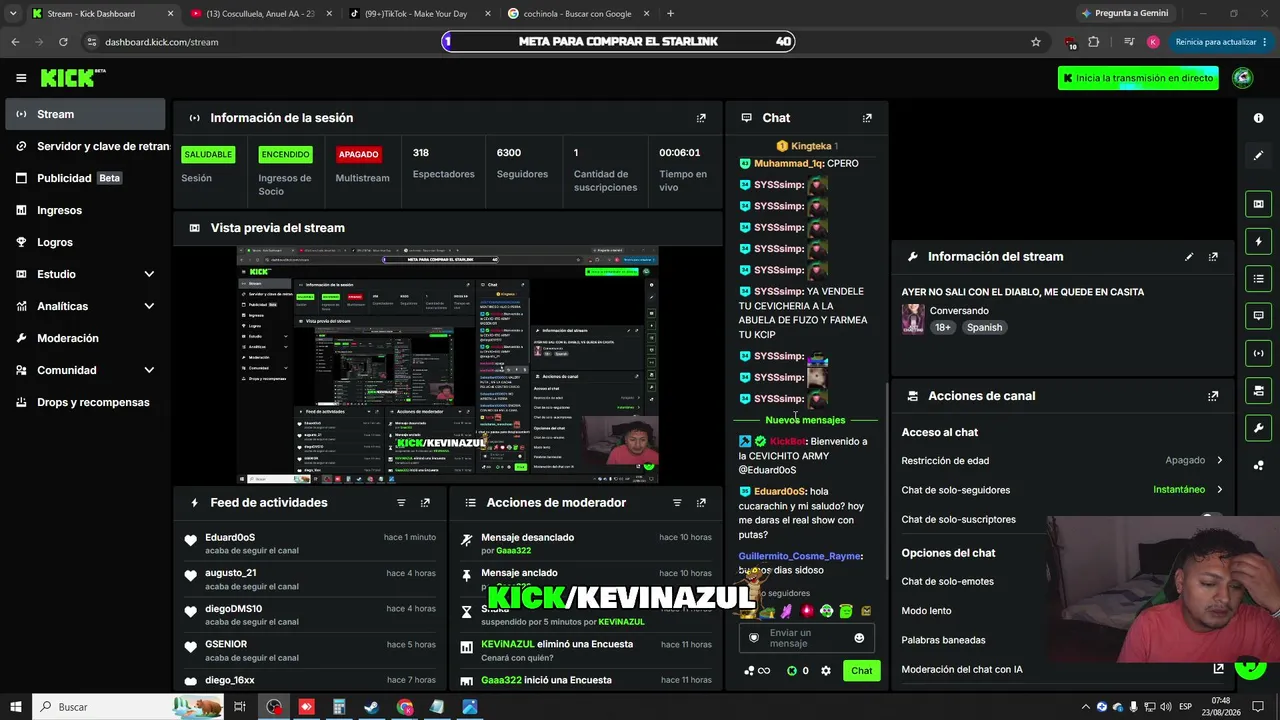
Task: Edit the Información del stream details
Action: click(x=1189, y=257)
